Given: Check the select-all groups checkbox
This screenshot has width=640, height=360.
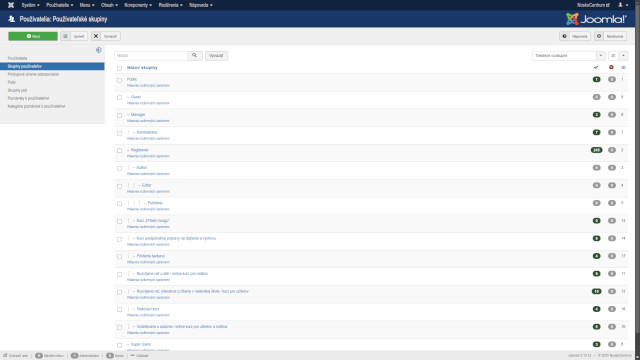Looking at the screenshot, I should coord(119,68).
